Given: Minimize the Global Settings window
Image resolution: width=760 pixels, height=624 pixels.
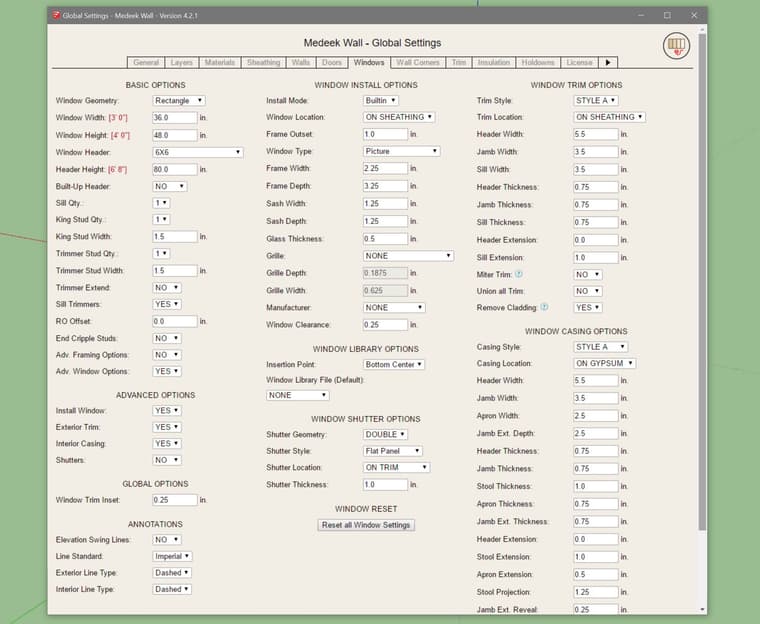Looking at the screenshot, I should coord(639,16).
